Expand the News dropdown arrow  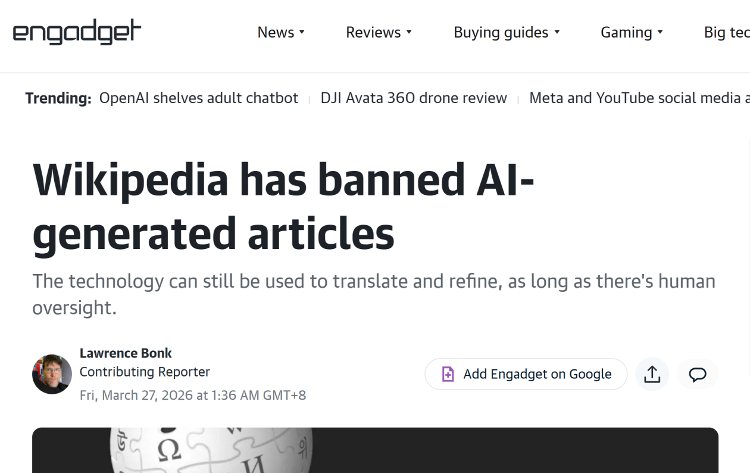[x=302, y=32]
